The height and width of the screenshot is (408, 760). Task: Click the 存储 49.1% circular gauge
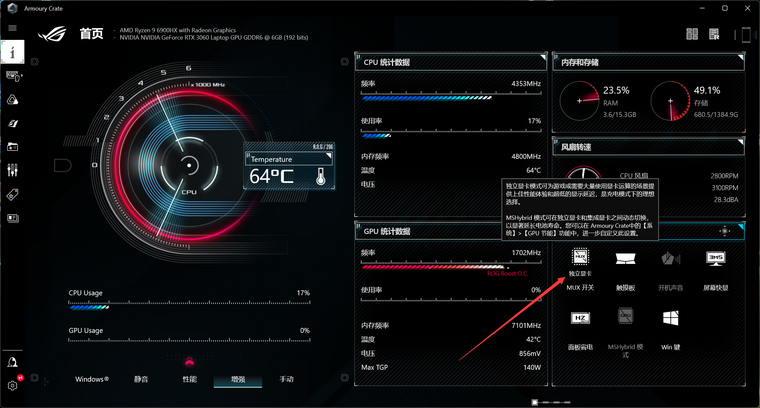670,101
